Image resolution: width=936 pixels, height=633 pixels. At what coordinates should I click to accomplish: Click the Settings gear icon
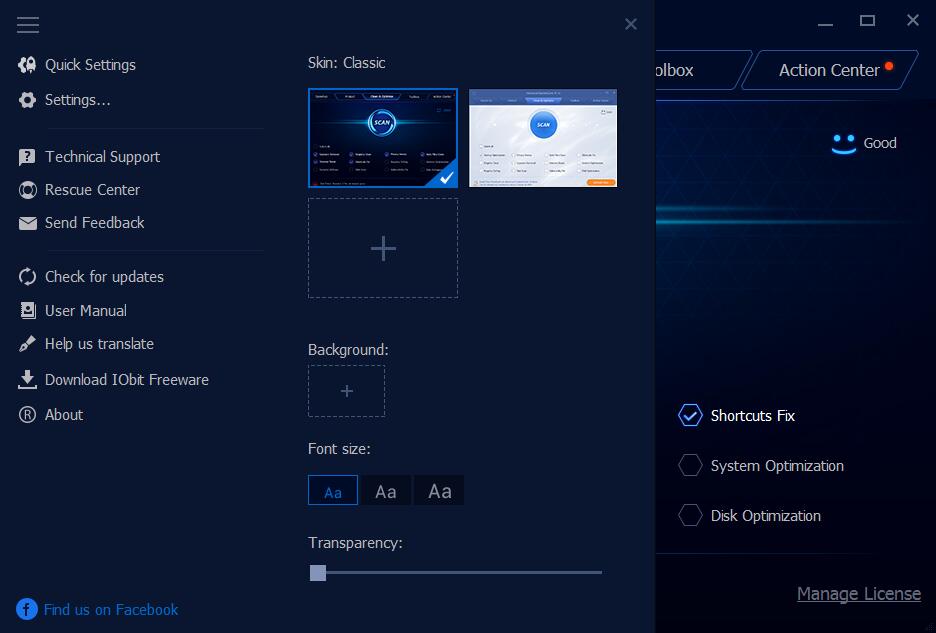27,100
